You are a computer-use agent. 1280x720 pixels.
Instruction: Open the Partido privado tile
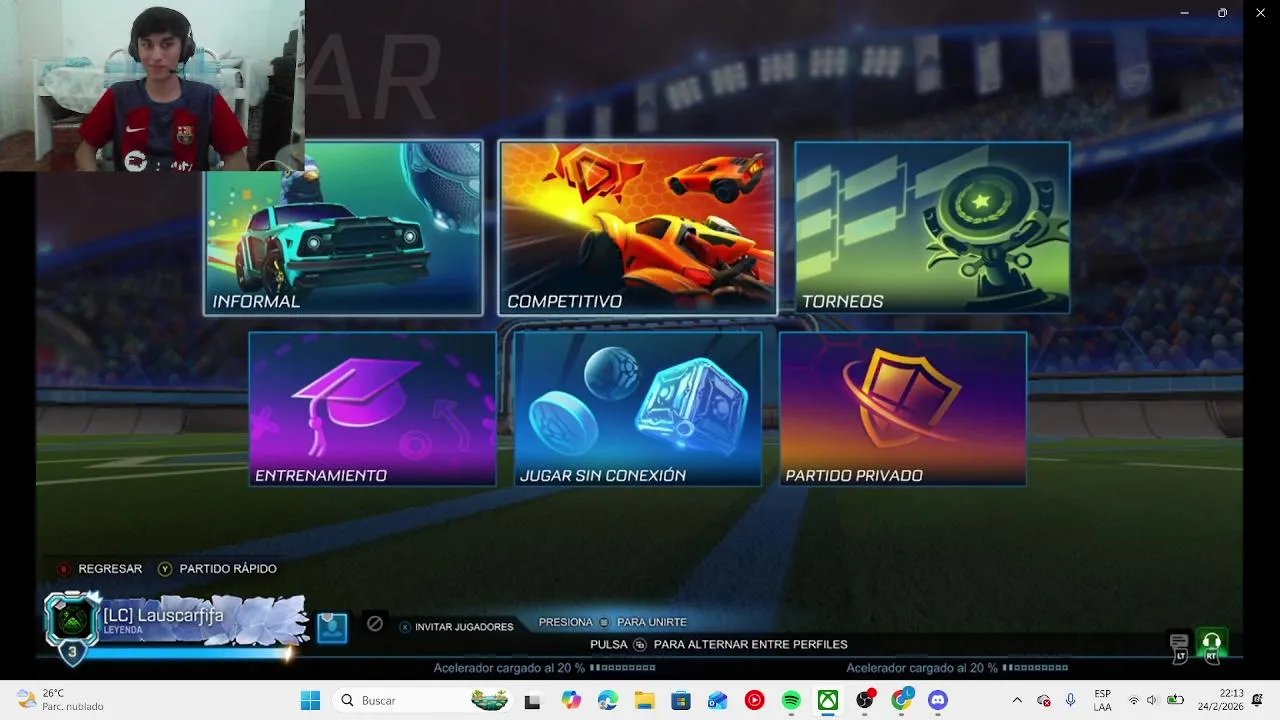[x=903, y=409]
